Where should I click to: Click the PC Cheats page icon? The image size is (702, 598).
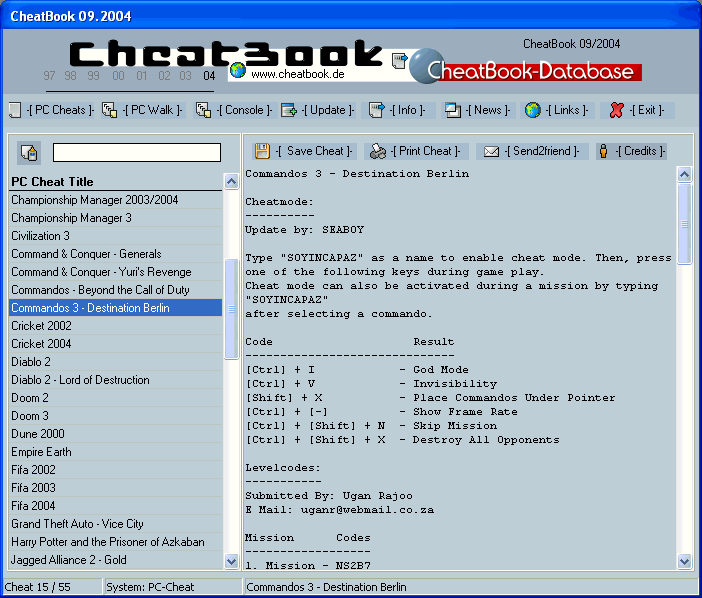[x=15, y=110]
